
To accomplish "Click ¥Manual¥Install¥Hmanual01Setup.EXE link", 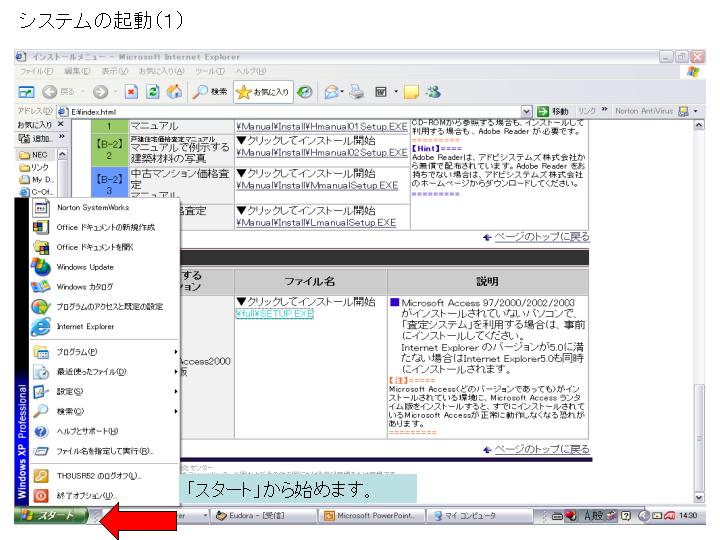I will 322,126.
